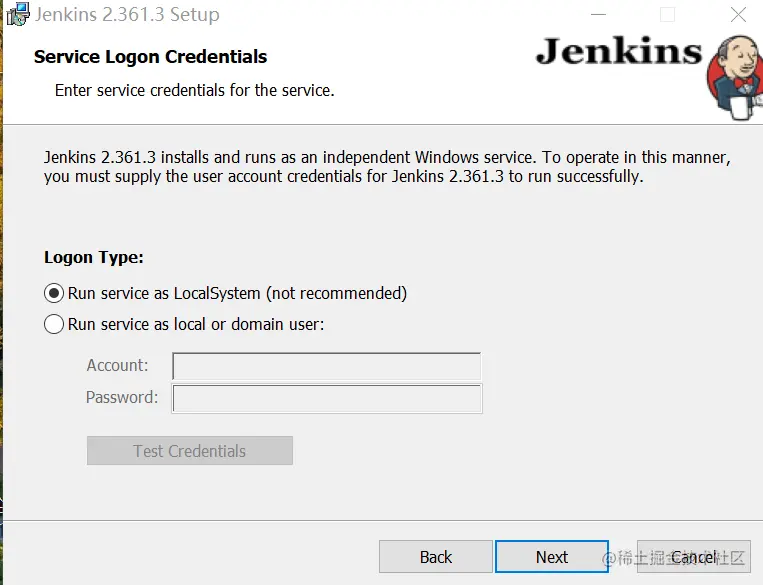The image size is (763, 585).
Task: Go Back to the previous step
Action: pos(436,556)
